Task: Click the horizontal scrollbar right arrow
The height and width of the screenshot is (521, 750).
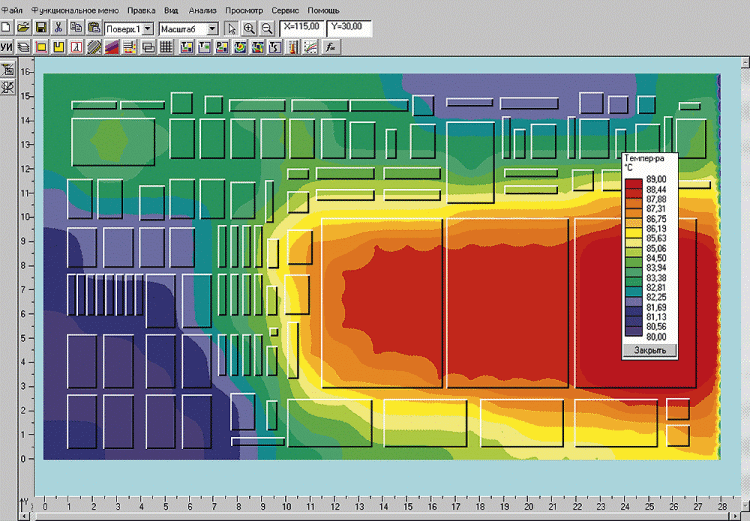Action: pyautogui.click(x=736, y=517)
